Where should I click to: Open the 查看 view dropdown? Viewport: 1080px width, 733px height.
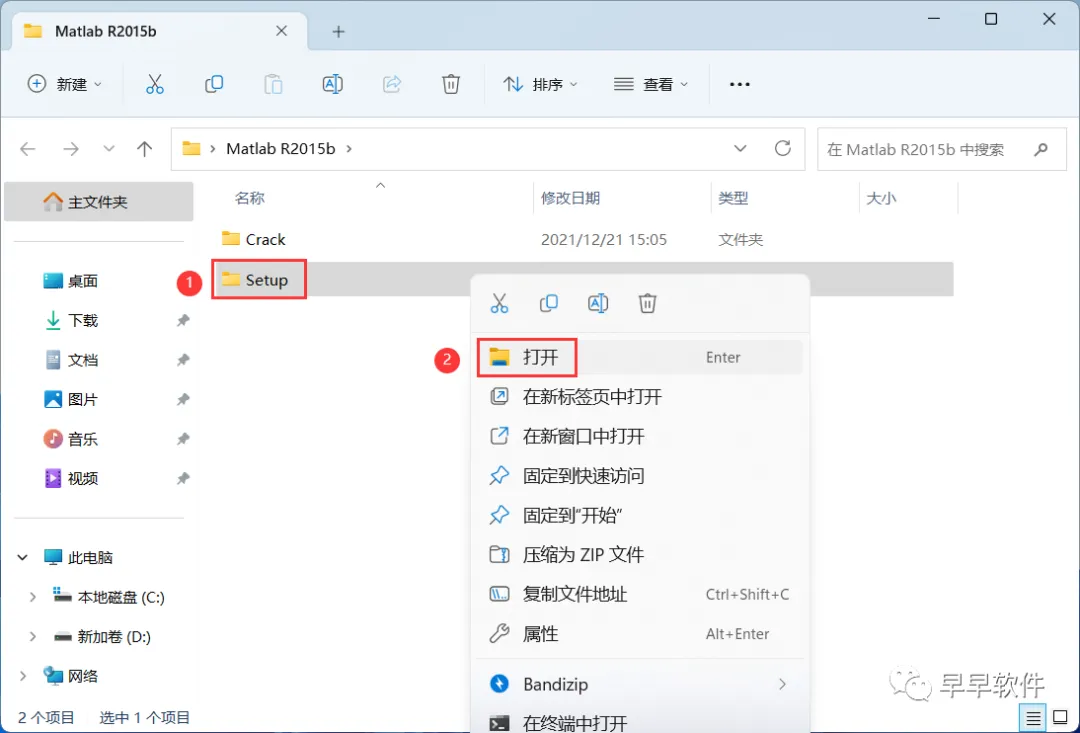click(x=650, y=84)
